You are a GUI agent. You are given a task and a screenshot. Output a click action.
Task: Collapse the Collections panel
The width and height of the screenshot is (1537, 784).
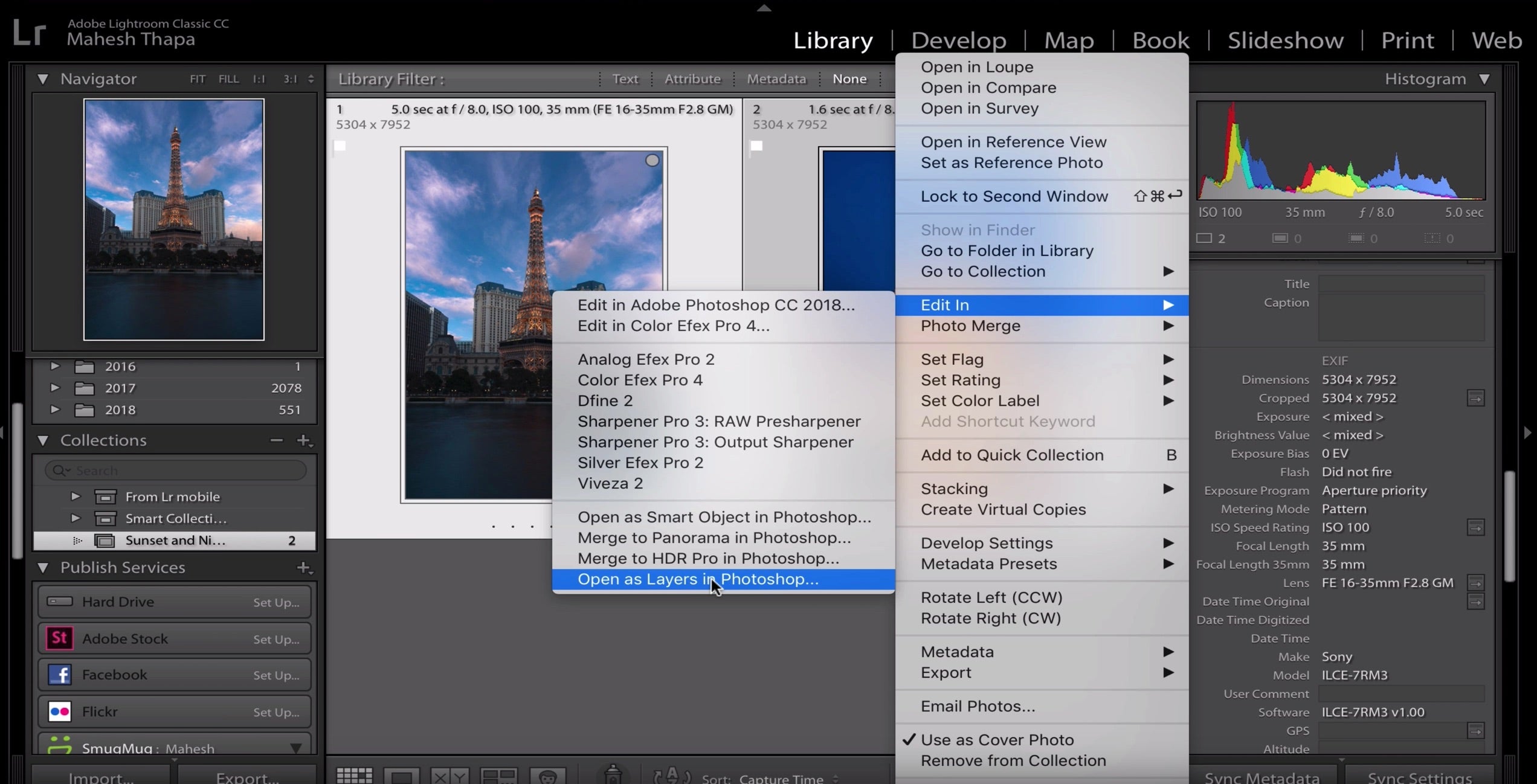coord(43,440)
